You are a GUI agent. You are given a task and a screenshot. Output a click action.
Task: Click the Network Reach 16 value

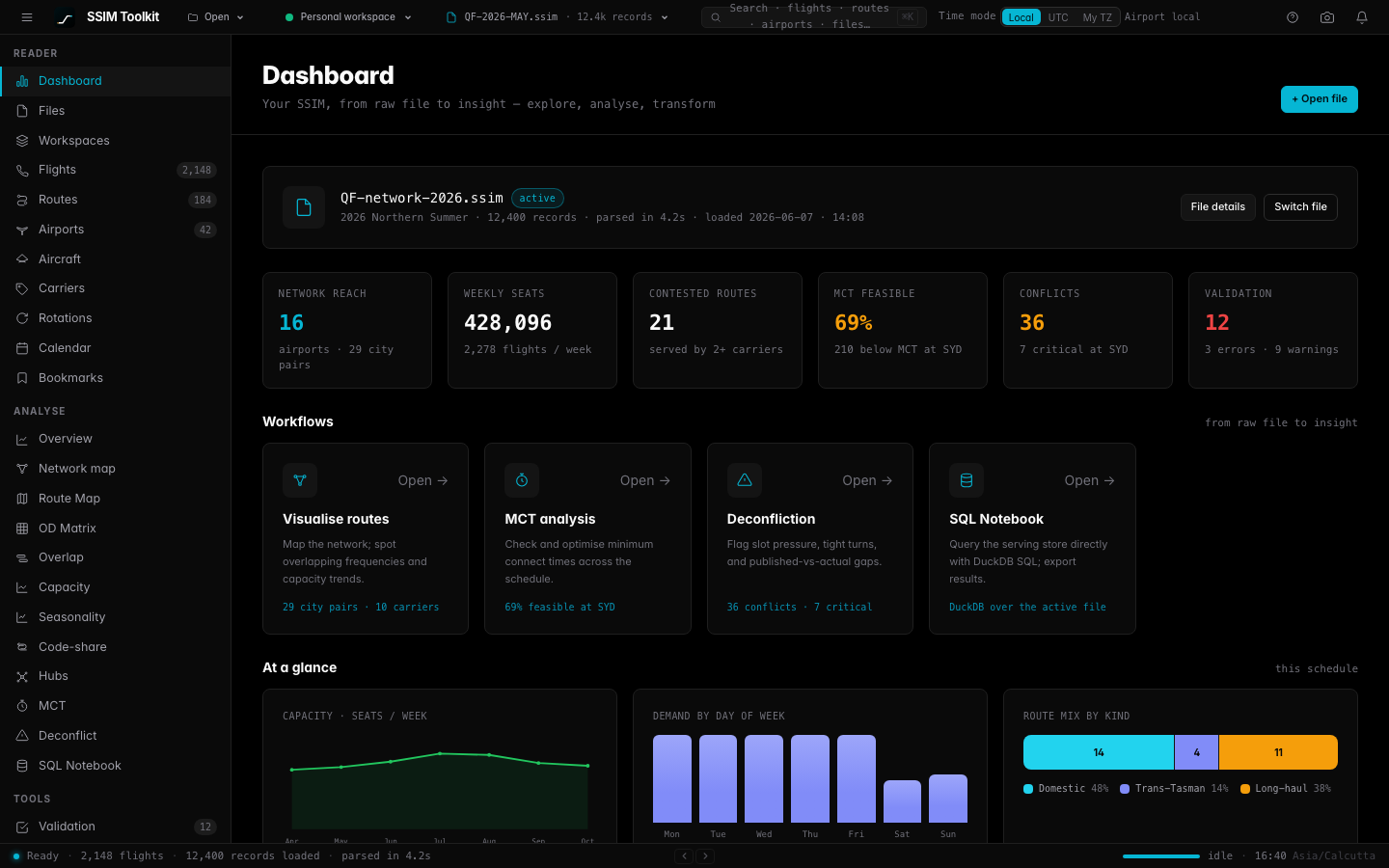pyautogui.click(x=291, y=323)
